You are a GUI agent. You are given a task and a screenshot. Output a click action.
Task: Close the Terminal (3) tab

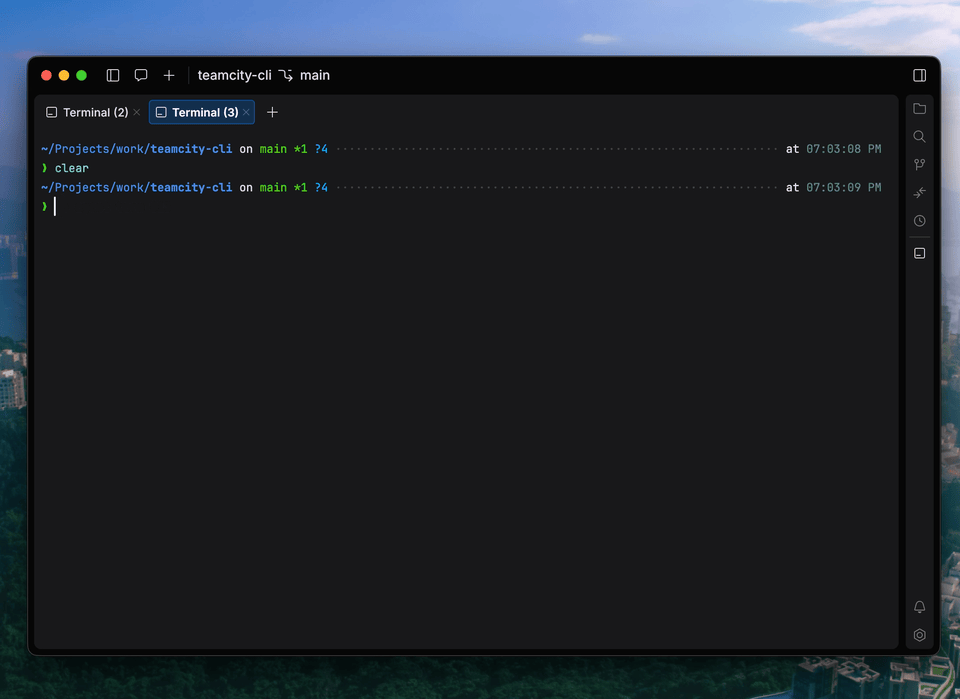tap(246, 112)
